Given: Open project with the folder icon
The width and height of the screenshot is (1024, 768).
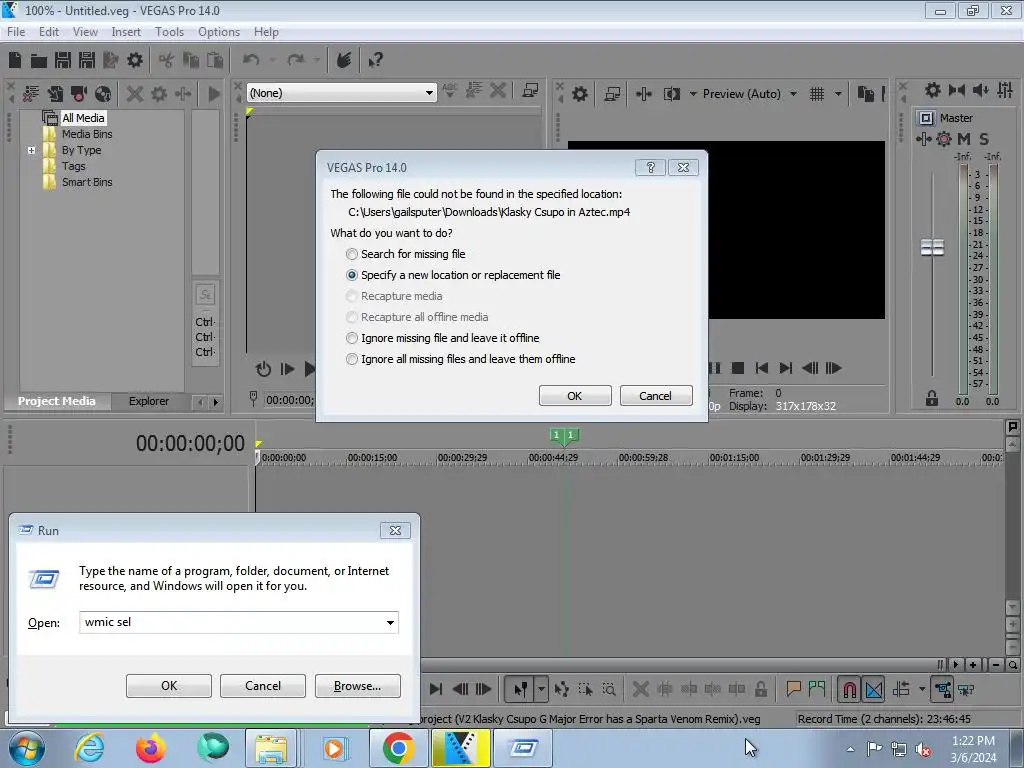Looking at the screenshot, I should click(39, 61).
